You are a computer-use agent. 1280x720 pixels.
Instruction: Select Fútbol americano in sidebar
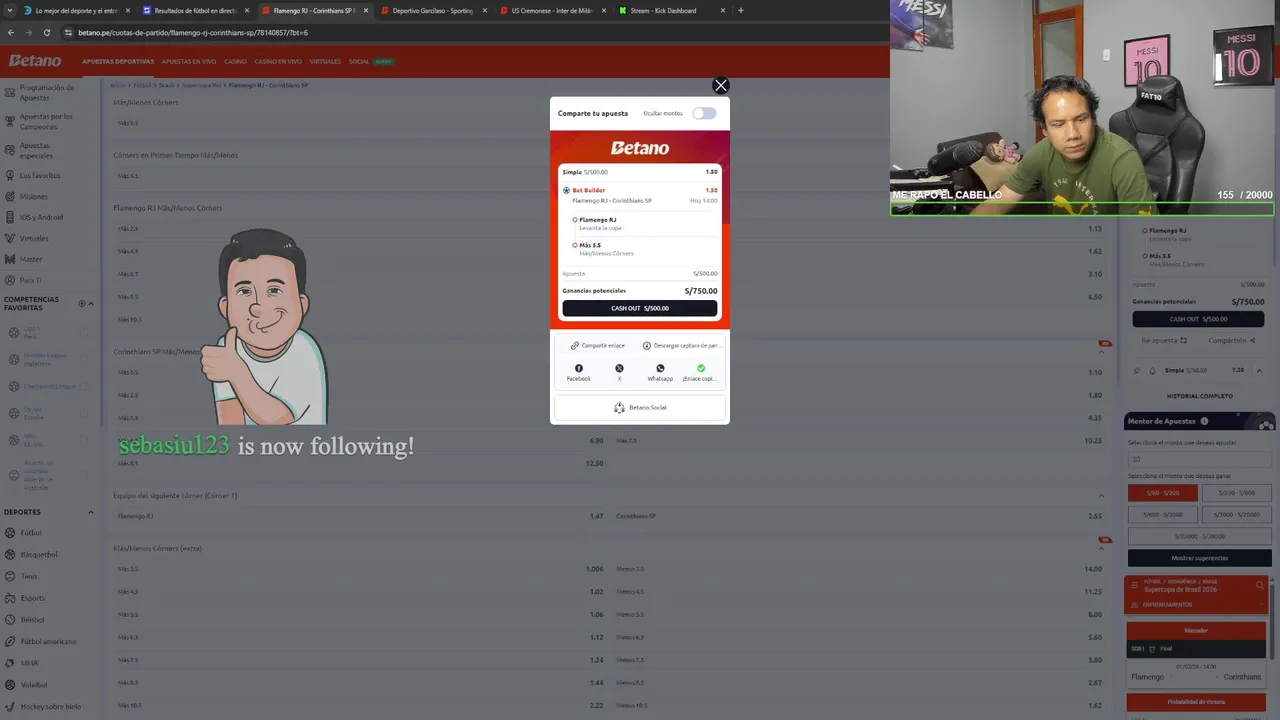pyautogui.click(x=50, y=642)
